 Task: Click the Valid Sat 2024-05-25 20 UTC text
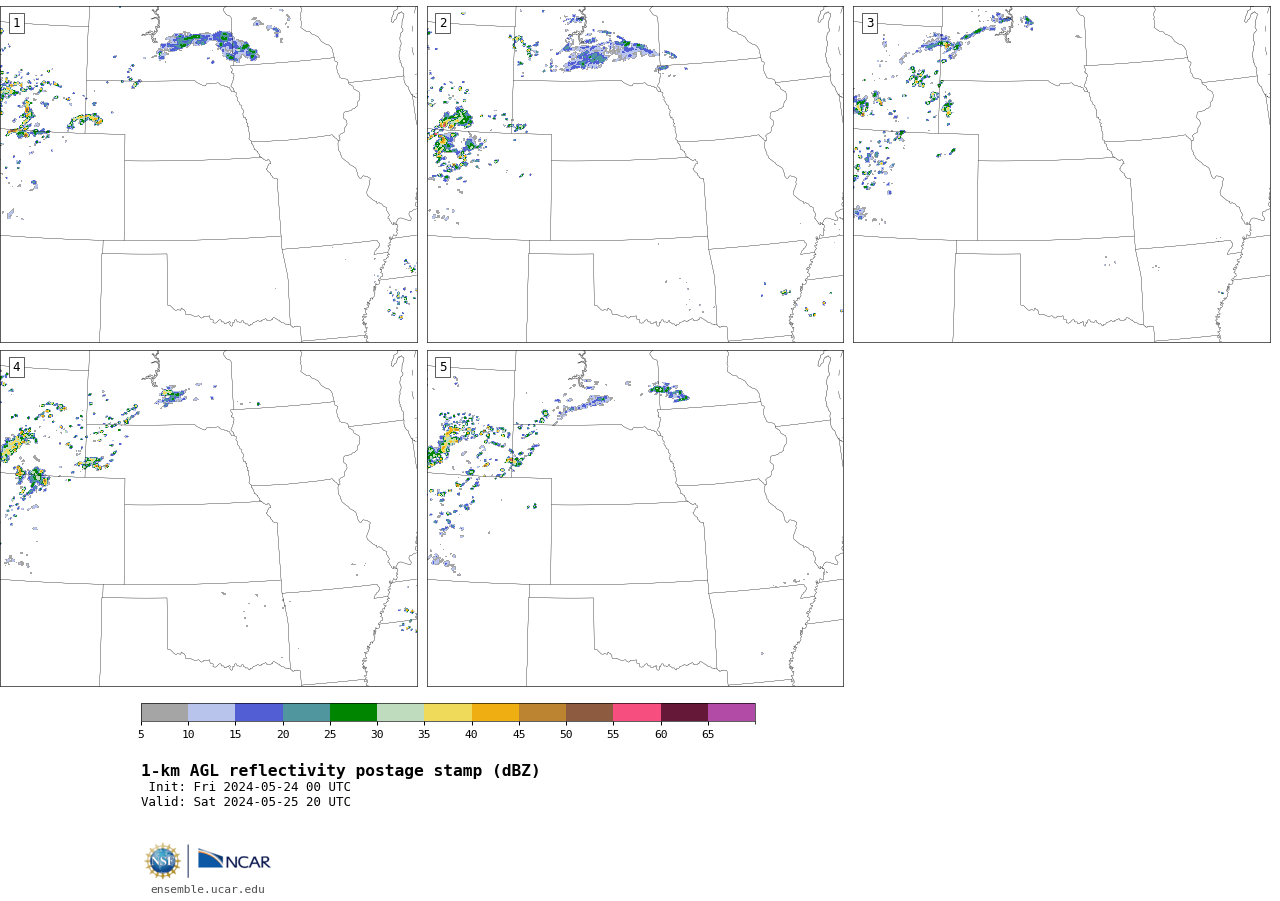click(x=246, y=802)
